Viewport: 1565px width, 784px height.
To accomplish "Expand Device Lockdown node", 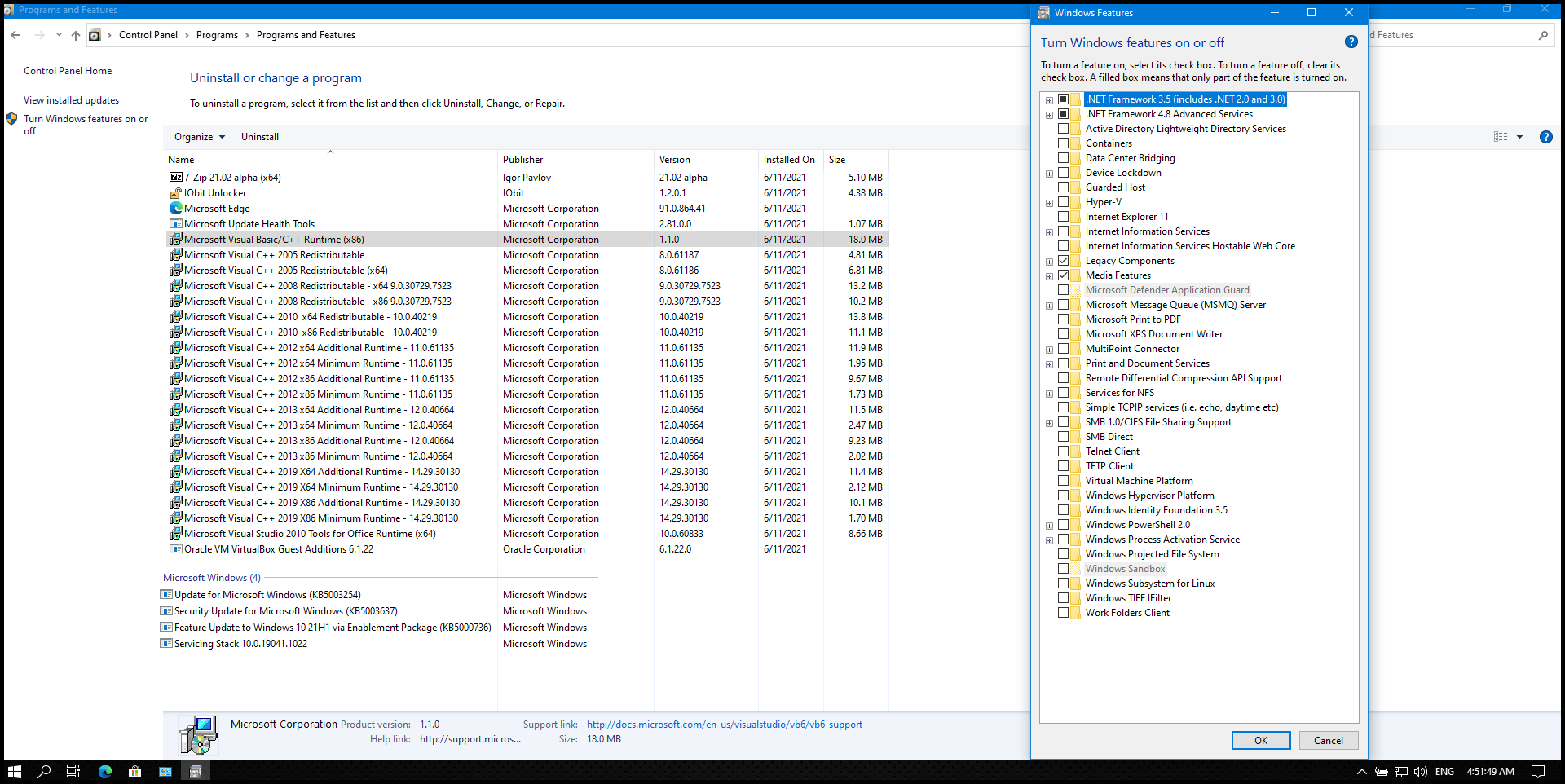I will (1050, 174).
